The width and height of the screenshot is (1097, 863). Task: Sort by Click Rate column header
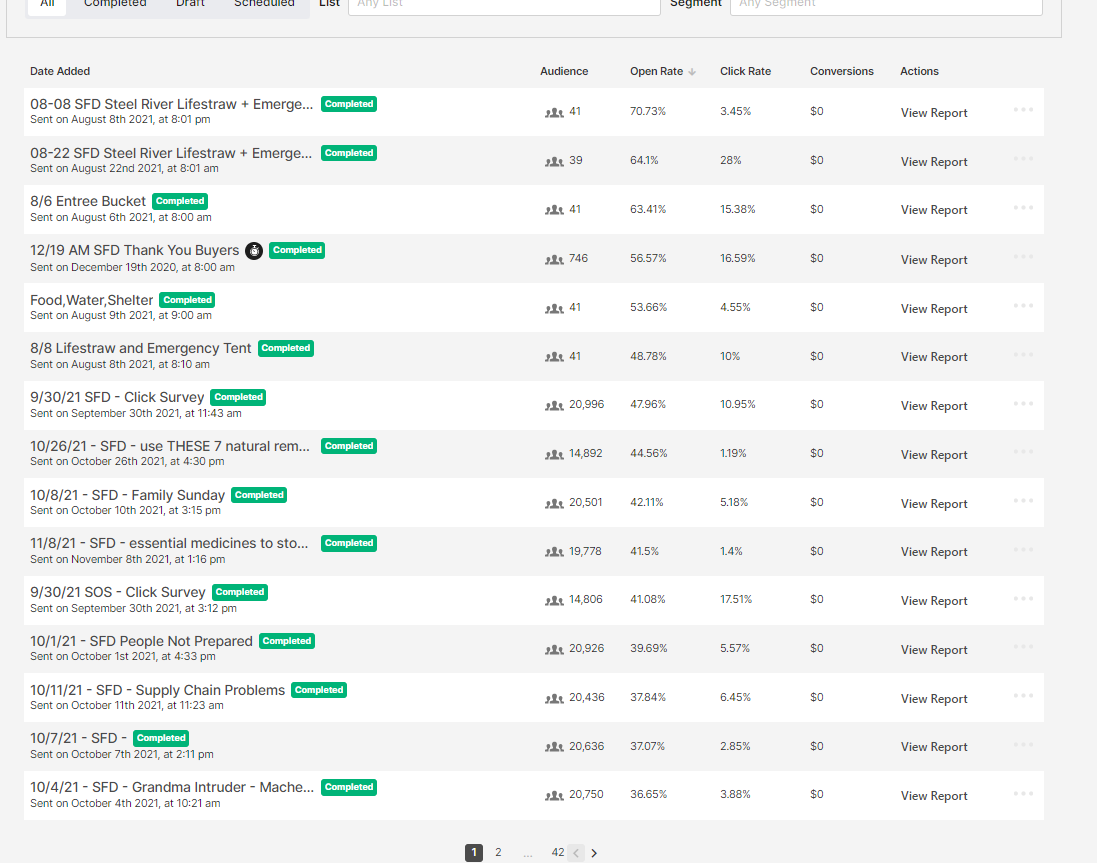click(x=745, y=71)
